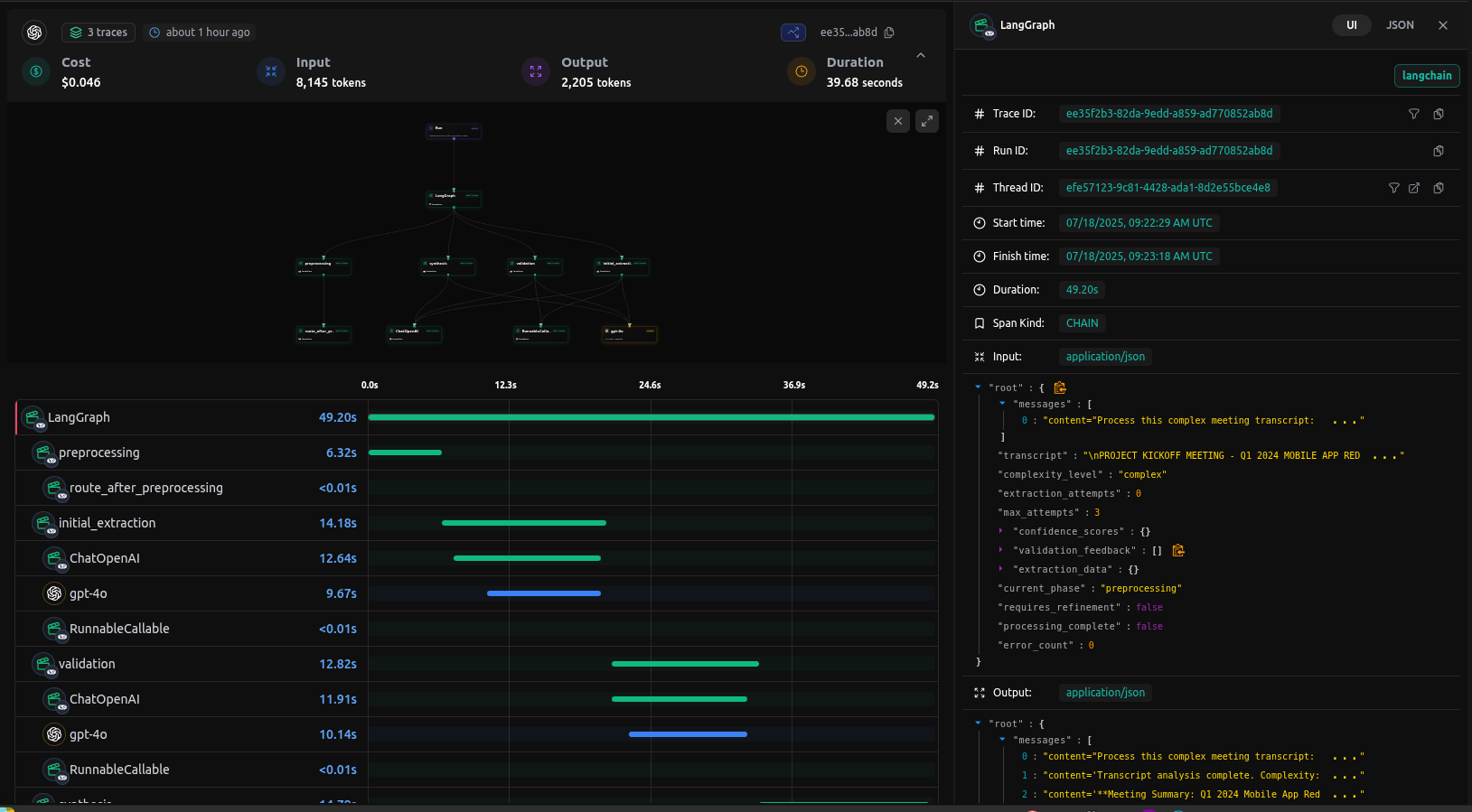The image size is (1472, 812).
Task: Copy the input root JSON object
Action: (1060, 387)
